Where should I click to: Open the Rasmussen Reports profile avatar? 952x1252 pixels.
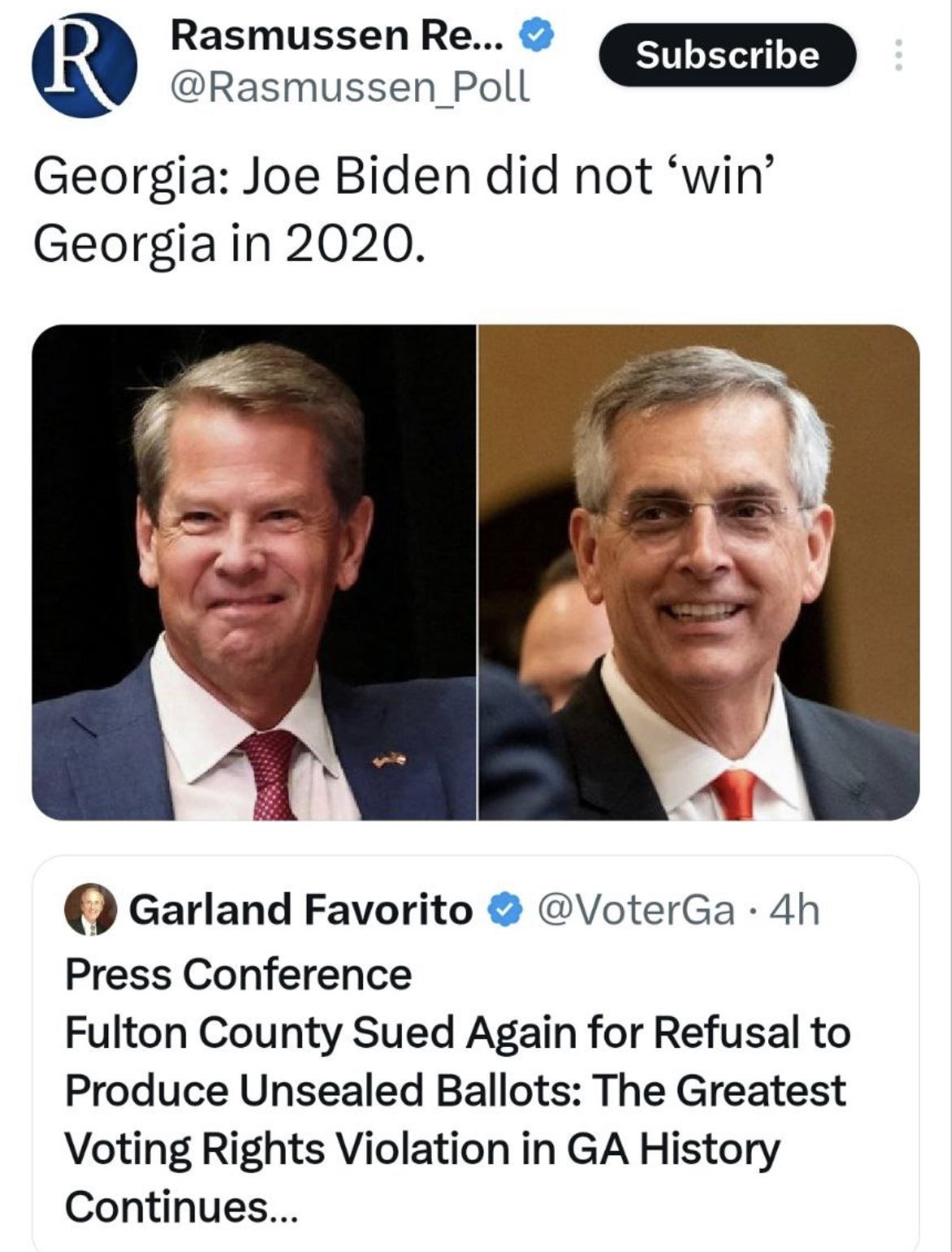tap(85, 66)
